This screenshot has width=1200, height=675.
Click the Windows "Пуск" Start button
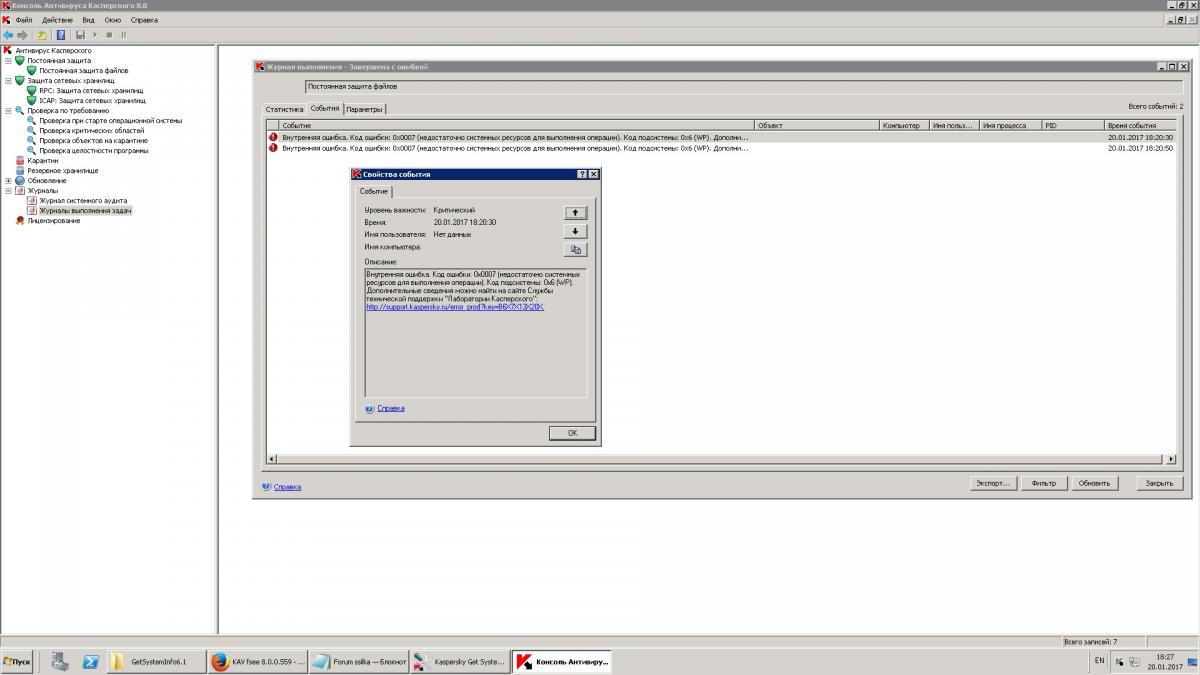pyautogui.click(x=17, y=662)
